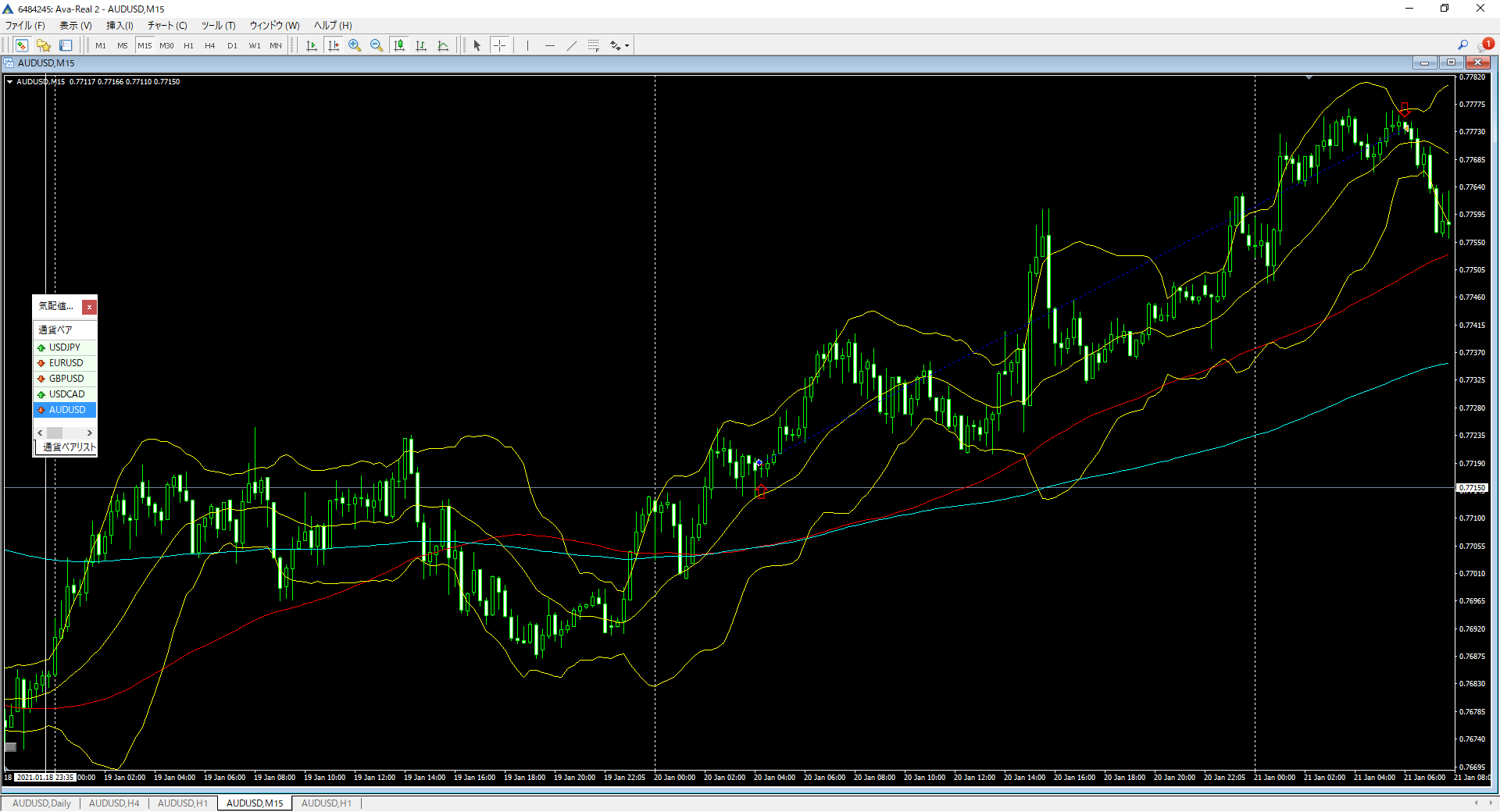
Task: Click the 2021.01.18 23:35 date marker
Action: [45, 777]
